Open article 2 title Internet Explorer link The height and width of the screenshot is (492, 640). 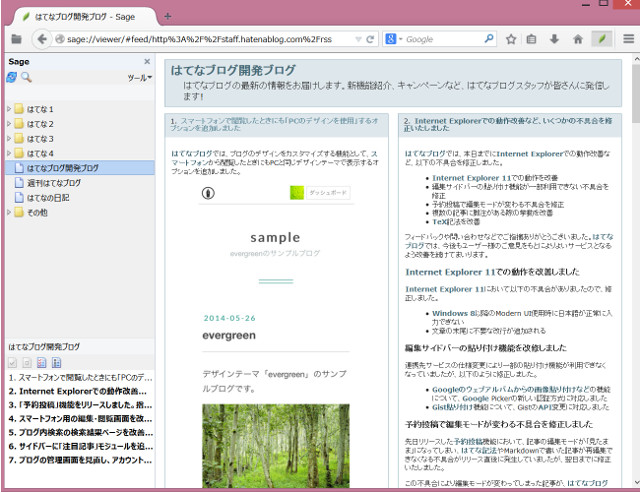510,124
